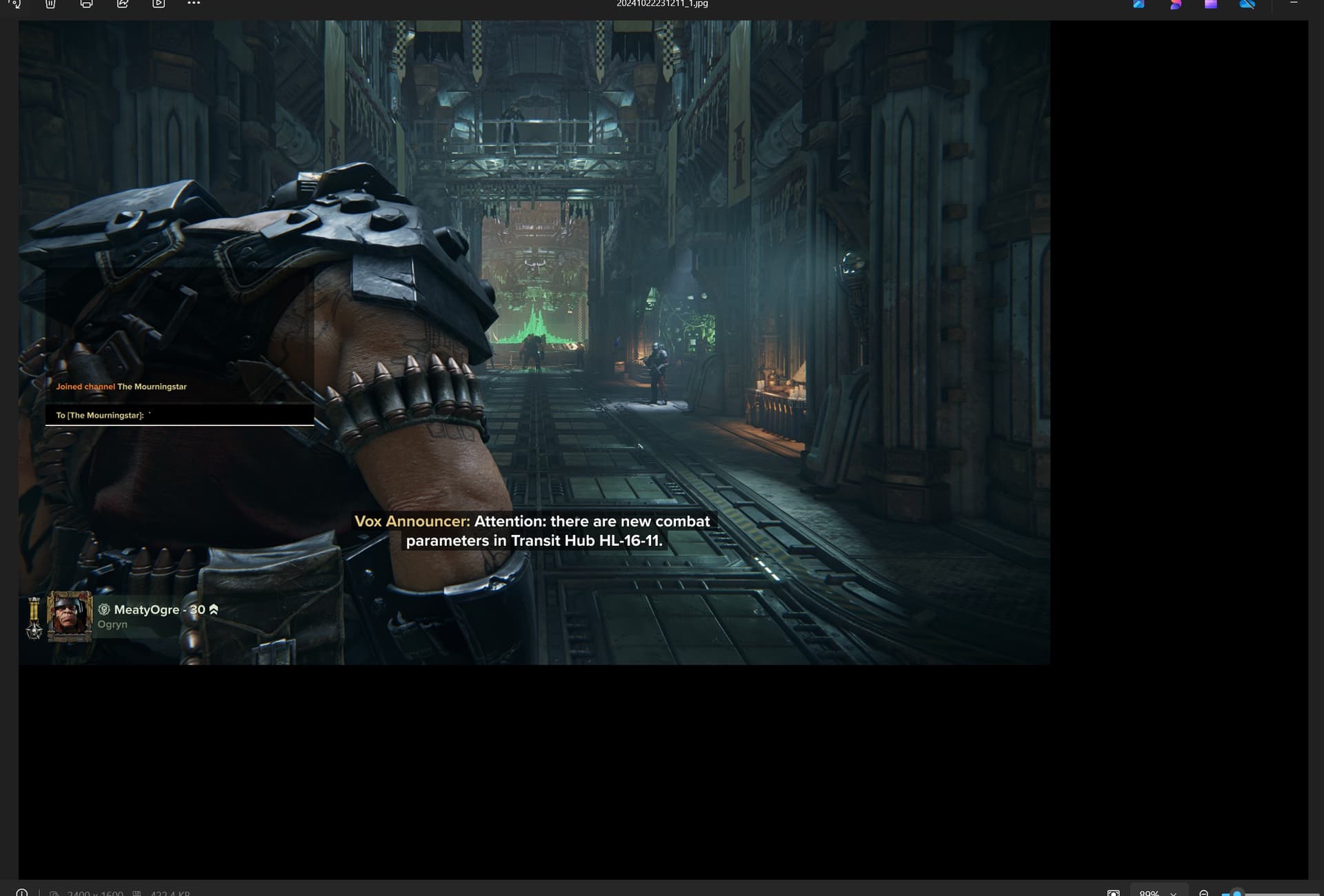Viewport: 1324px width, 896px height.
Task: Delete the photo using the trash icon
Action: tap(50, 3)
